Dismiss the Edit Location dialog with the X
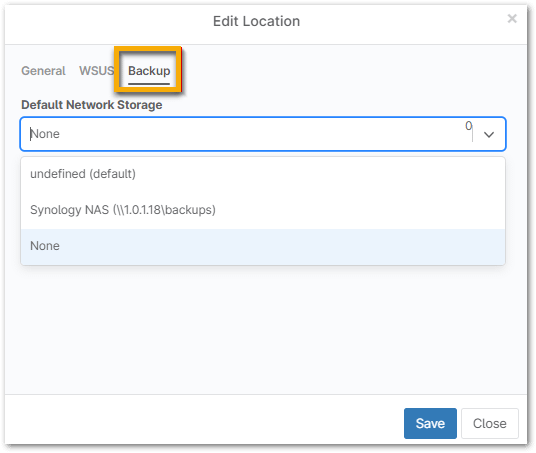This screenshot has height=453, width=536. pyautogui.click(x=512, y=18)
